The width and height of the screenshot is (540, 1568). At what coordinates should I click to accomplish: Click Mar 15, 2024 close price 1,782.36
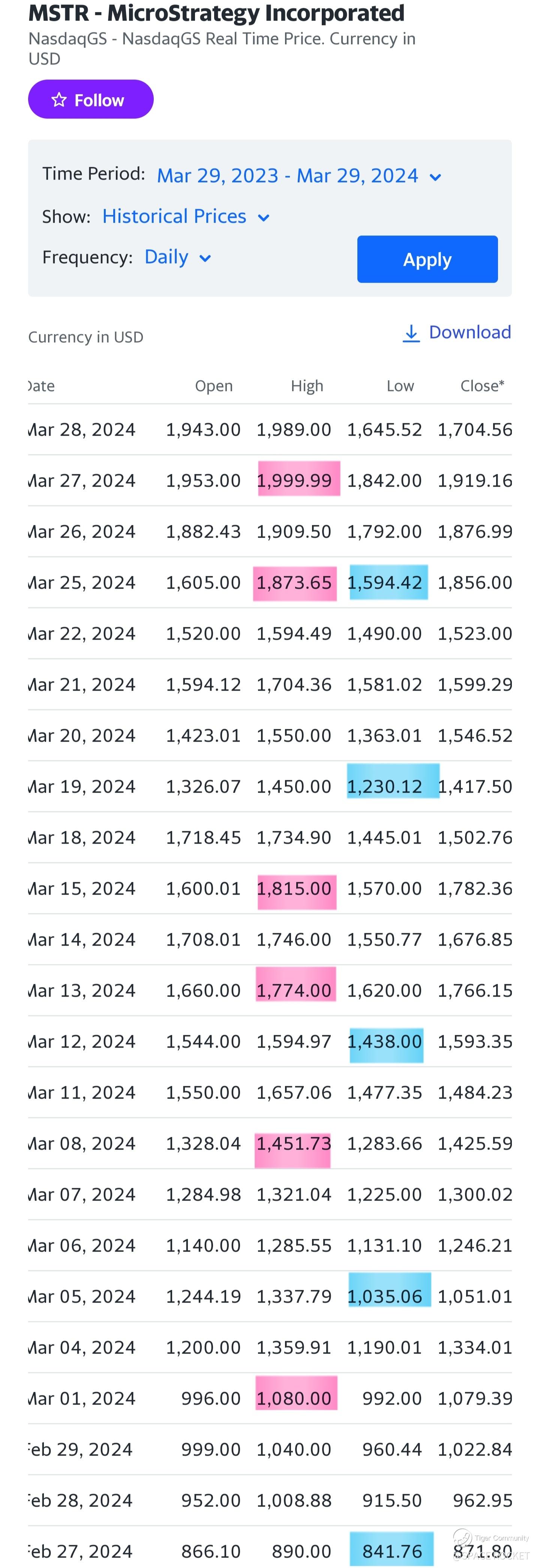click(x=475, y=889)
